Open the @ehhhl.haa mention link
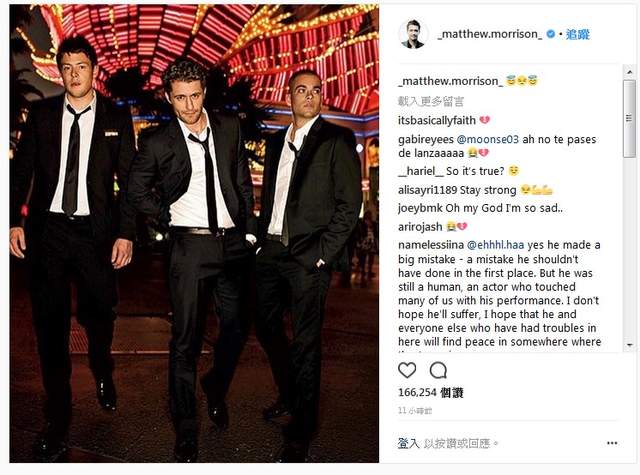The image size is (640, 475). click(x=495, y=245)
